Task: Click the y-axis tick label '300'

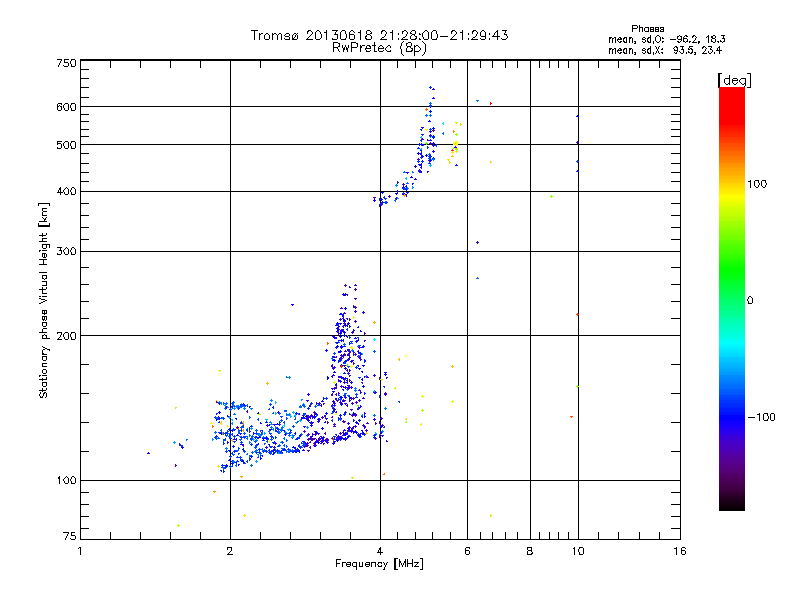Action: [66, 252]
